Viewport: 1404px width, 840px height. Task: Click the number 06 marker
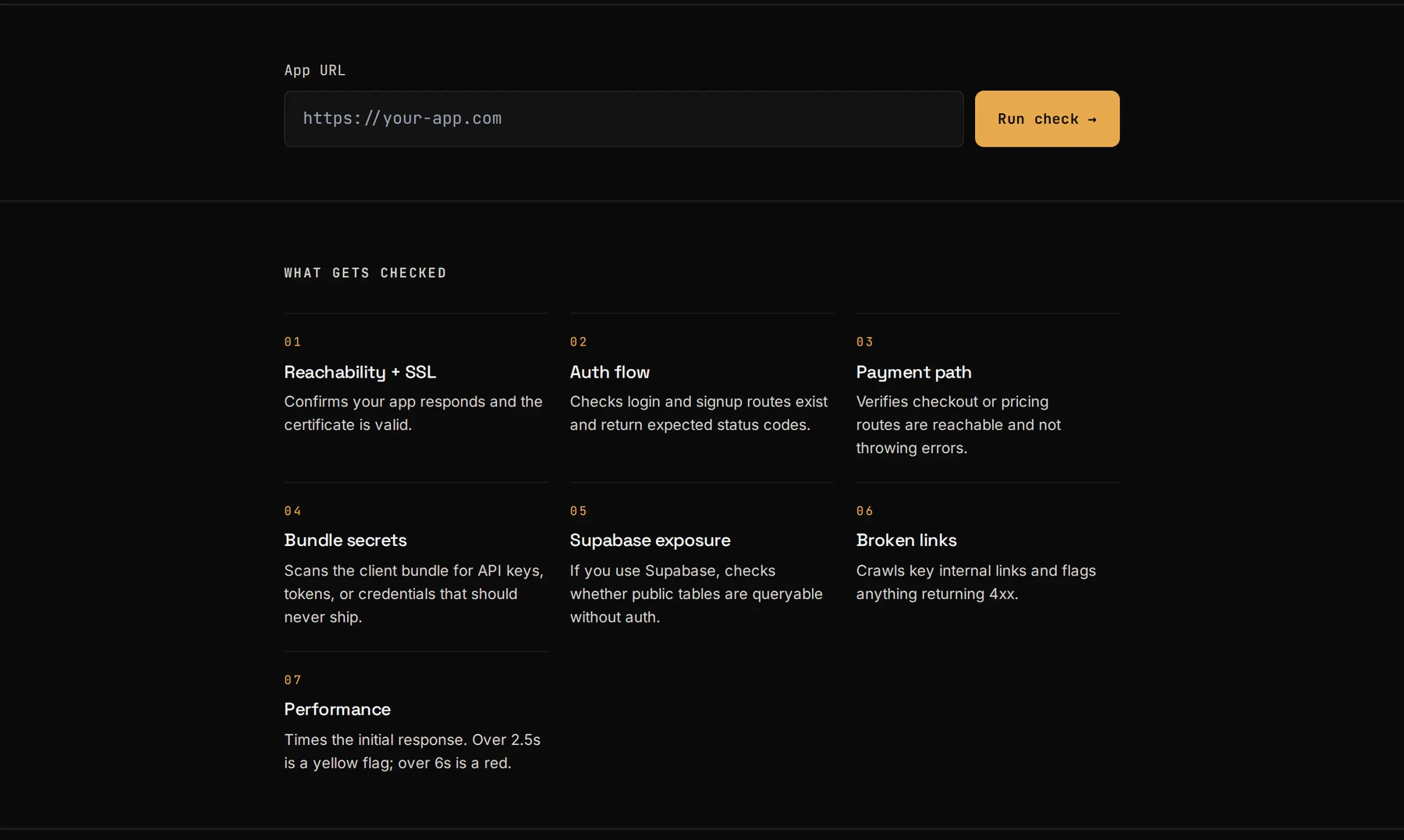click(864, 511)
